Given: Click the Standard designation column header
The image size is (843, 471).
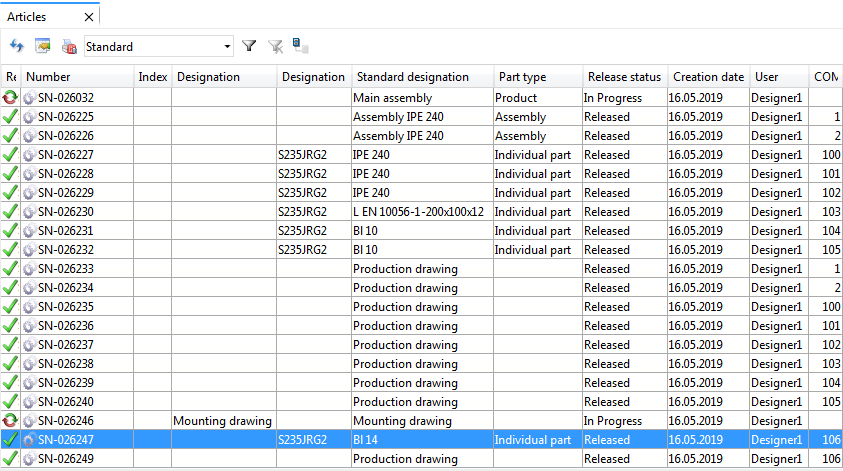Looking at the screenshot, I should click(413, 77).
